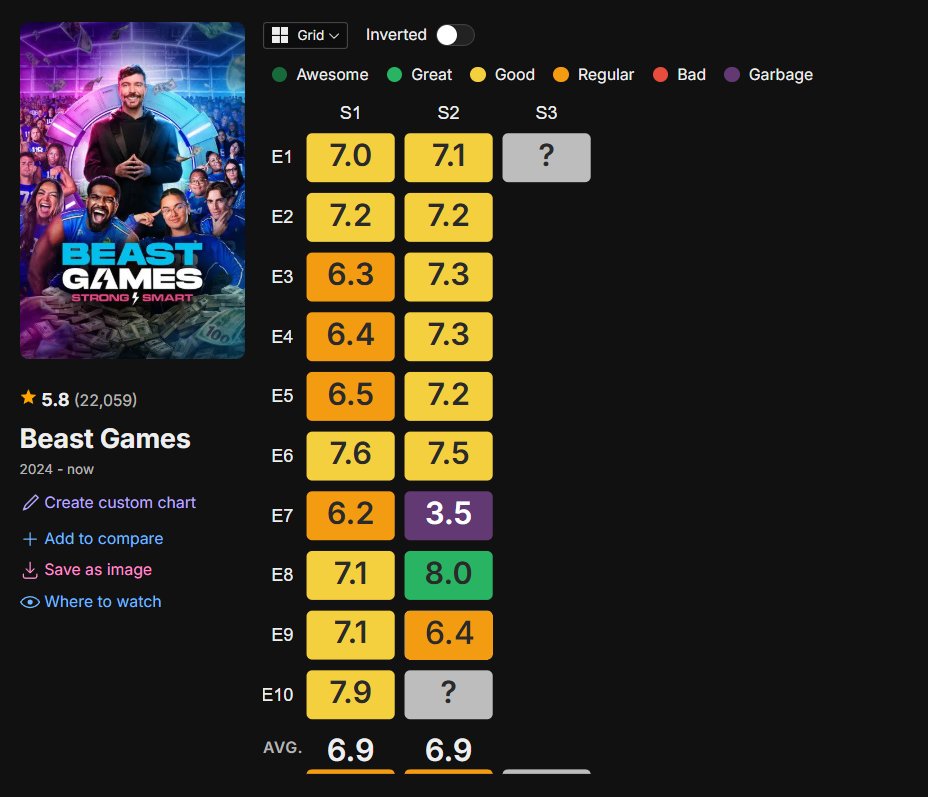Viewport: 928px width, 797px height.
Task: Click the E10 row label
Action: (278, 695)
